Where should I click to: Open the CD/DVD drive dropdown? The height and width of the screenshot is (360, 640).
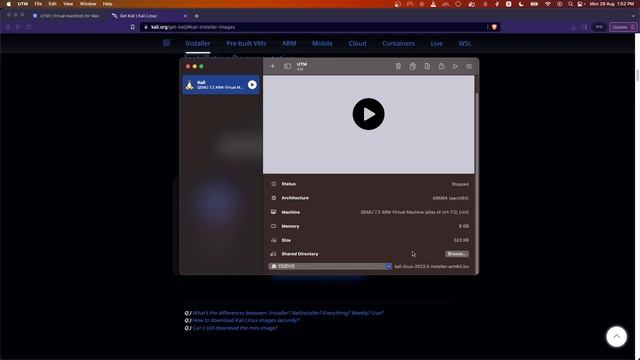330,266
